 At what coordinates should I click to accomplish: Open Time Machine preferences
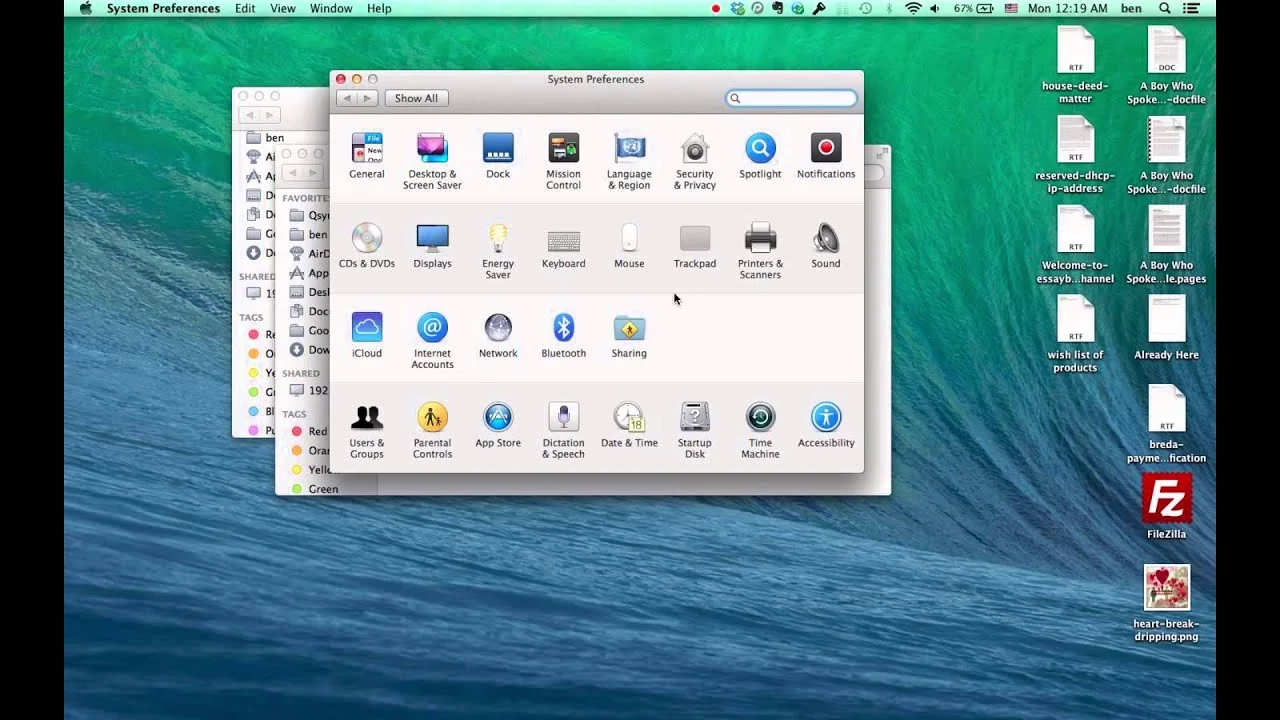click(x=760, y=430)
